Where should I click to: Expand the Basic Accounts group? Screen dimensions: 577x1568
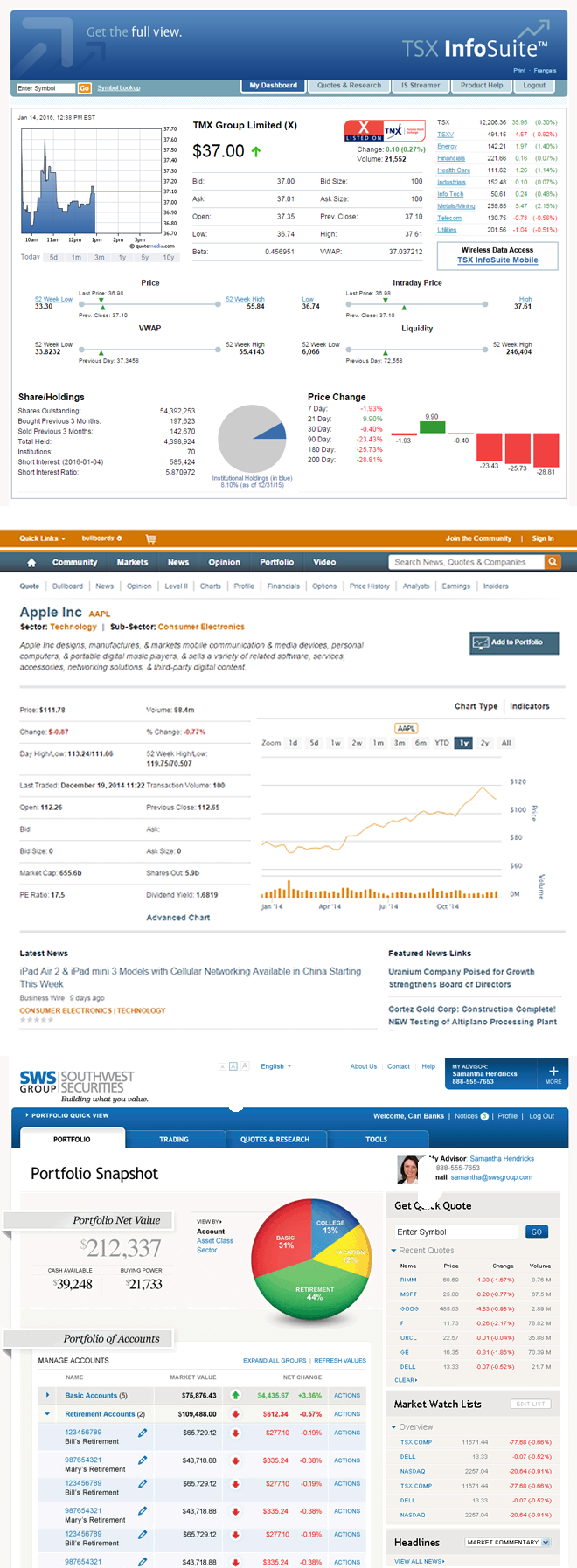click(47, 1396)
